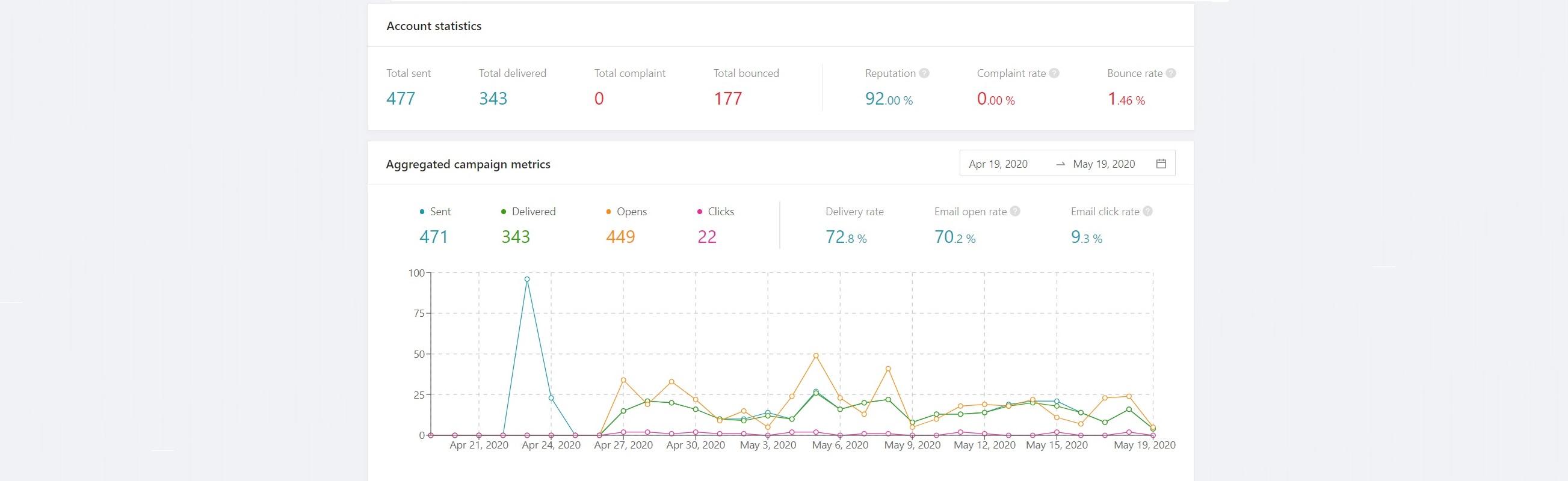The height and width of the screenshot is (481, 1568).
Task: Click the Total bounced value 177
Action: (x=727, y=99)
